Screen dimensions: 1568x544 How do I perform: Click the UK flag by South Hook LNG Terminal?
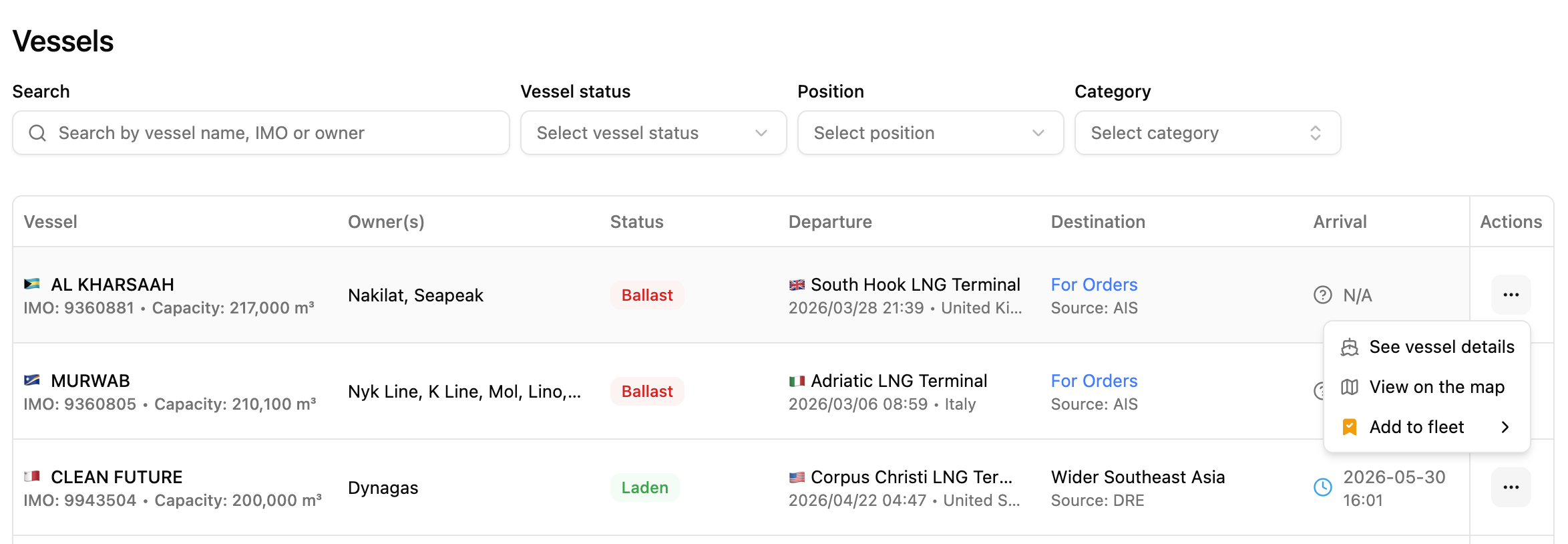[797, 285]
